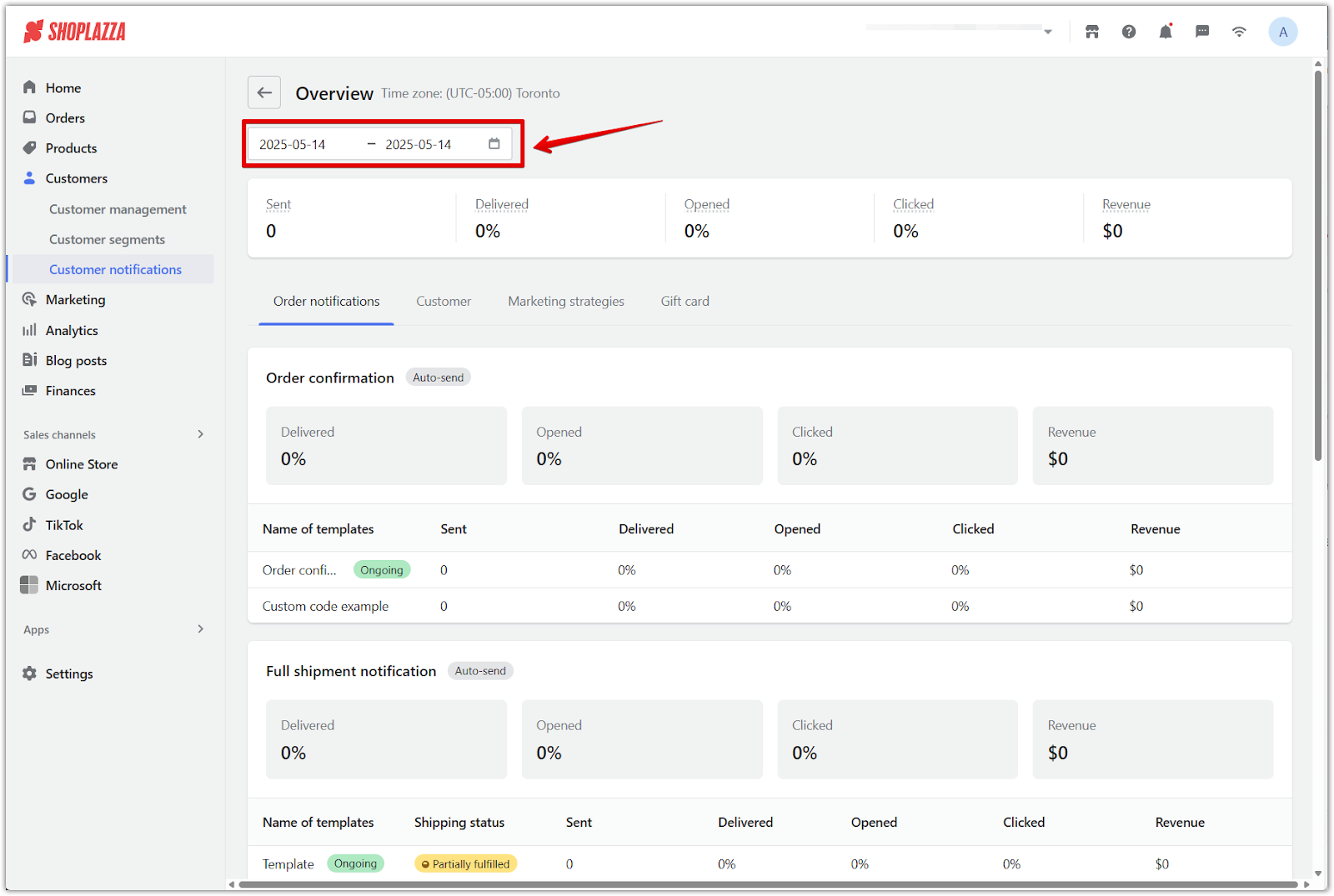Click the Analytics bar chart icon
Image resolution: width=1334 pixels, height=896 pixels.
(x=29, y=330)
